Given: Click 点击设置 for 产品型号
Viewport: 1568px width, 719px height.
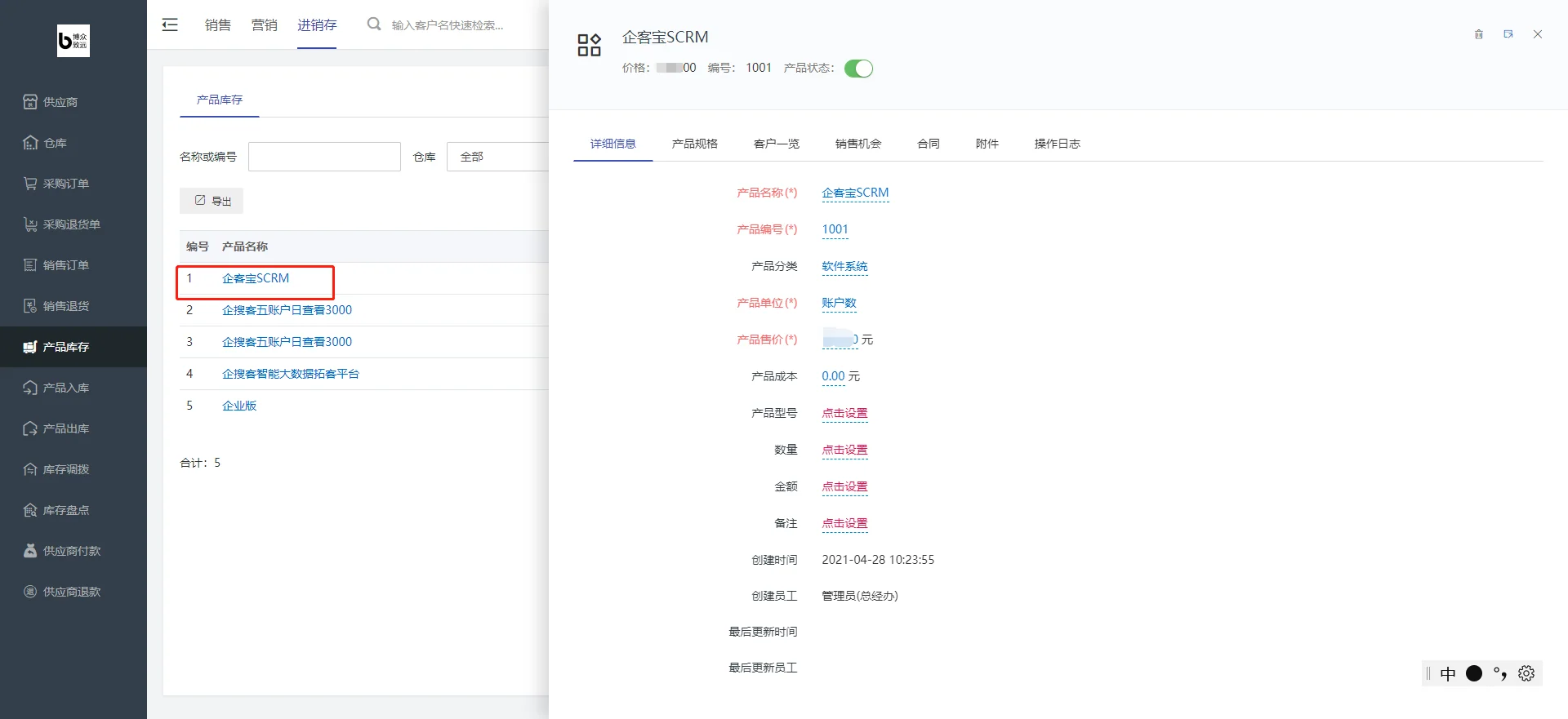Looking at the screenshot, I should (844, 413).
